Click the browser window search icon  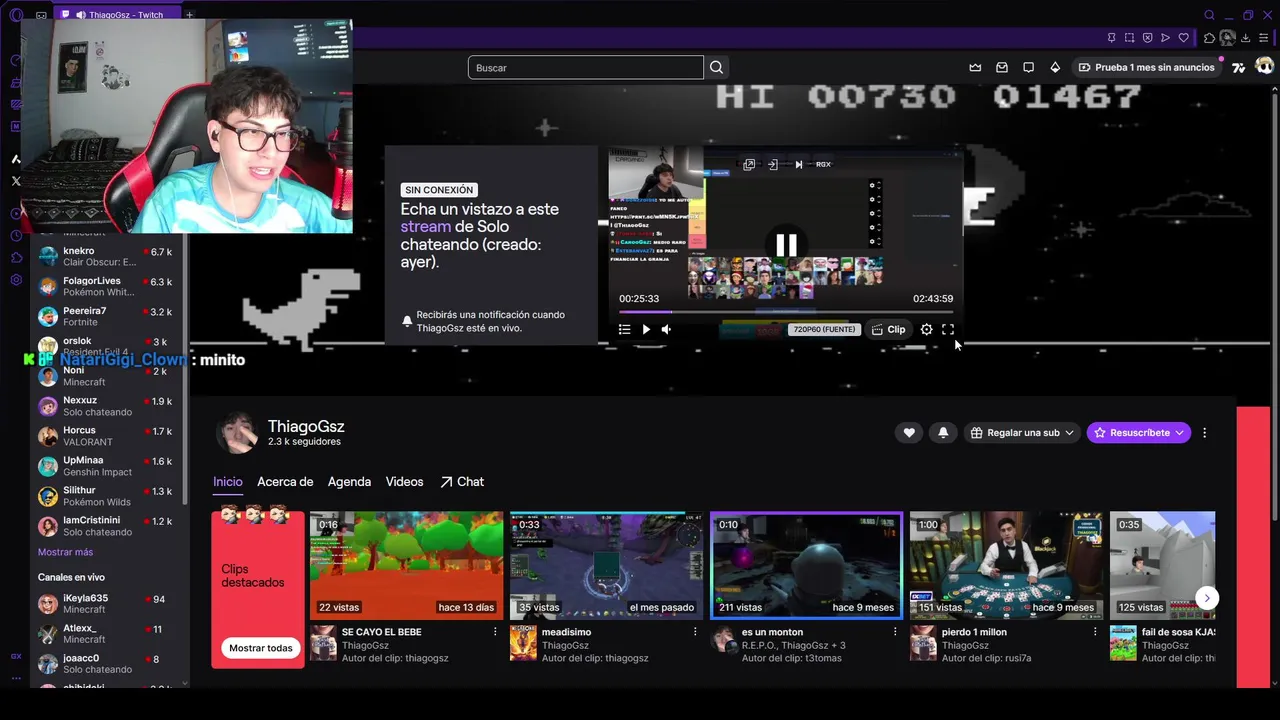(1209, 15)
